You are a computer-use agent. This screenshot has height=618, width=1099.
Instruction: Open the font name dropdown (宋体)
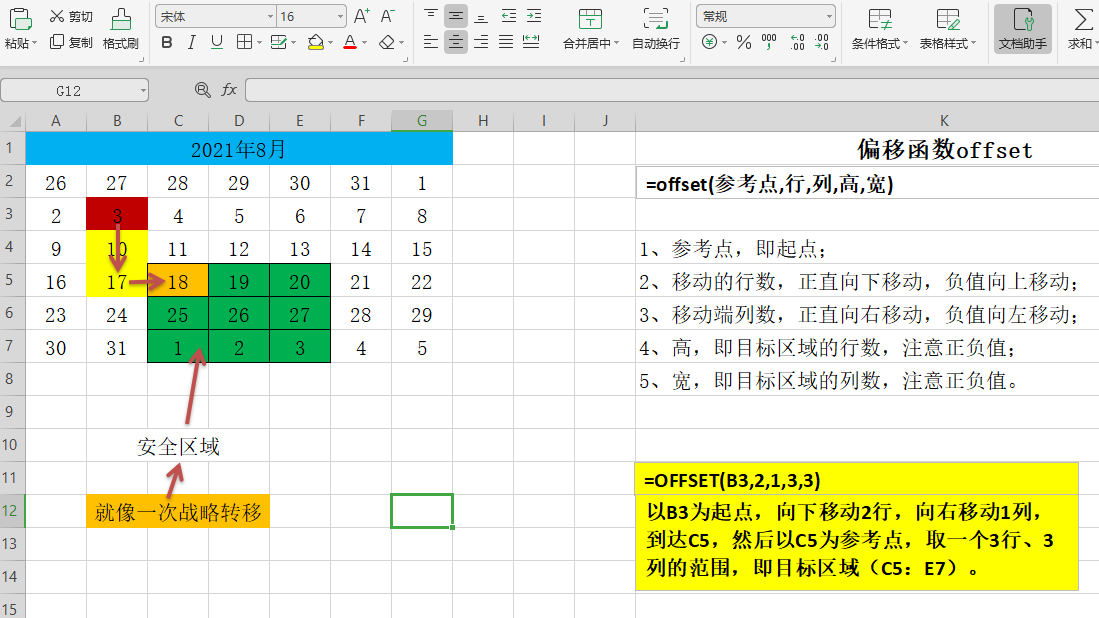point(270,16)
